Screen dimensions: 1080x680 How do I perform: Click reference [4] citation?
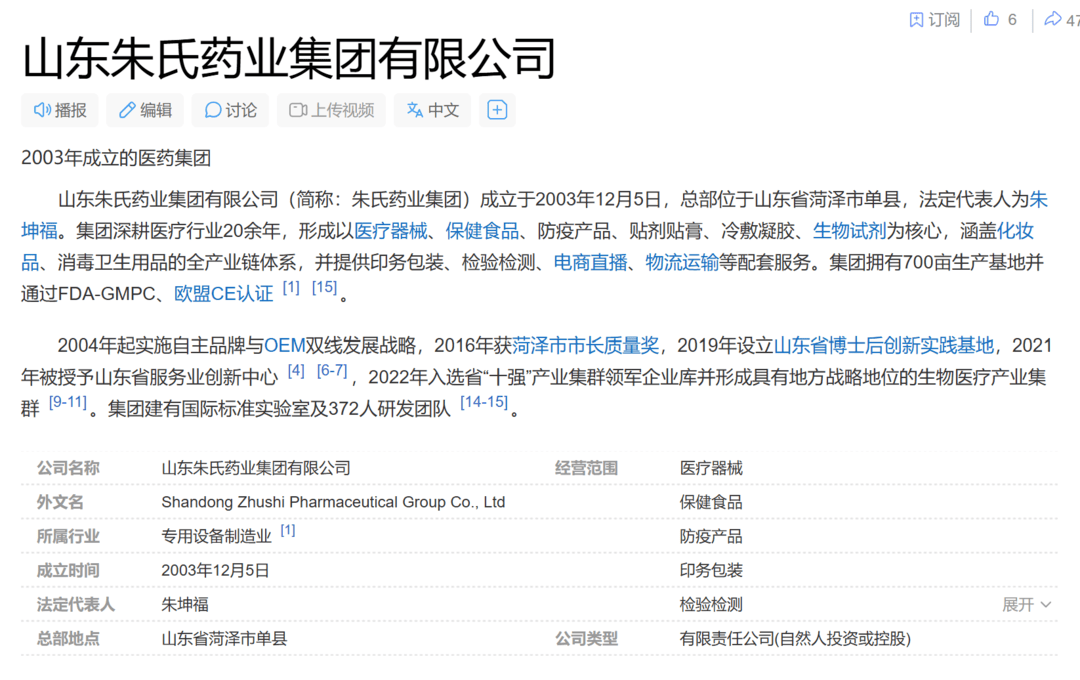click(x=296, y=371)
